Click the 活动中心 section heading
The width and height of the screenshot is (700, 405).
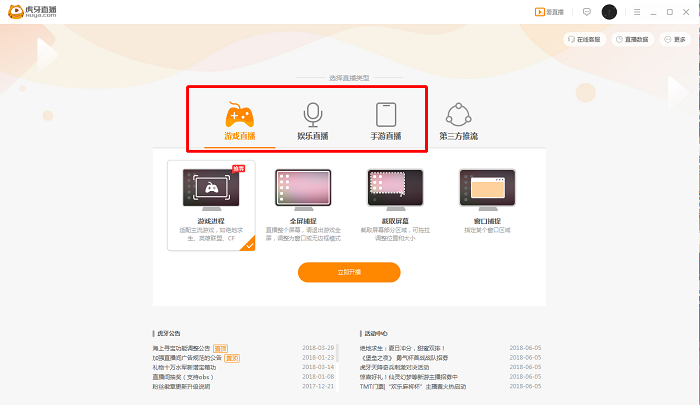pos(376,334)
